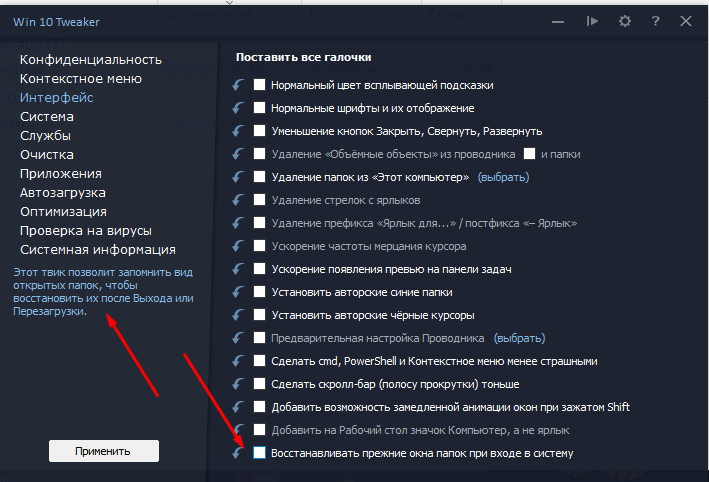Open Win 10 Tweaker settings gear
This screenshot has width=709, height=482.
point(624,21)
